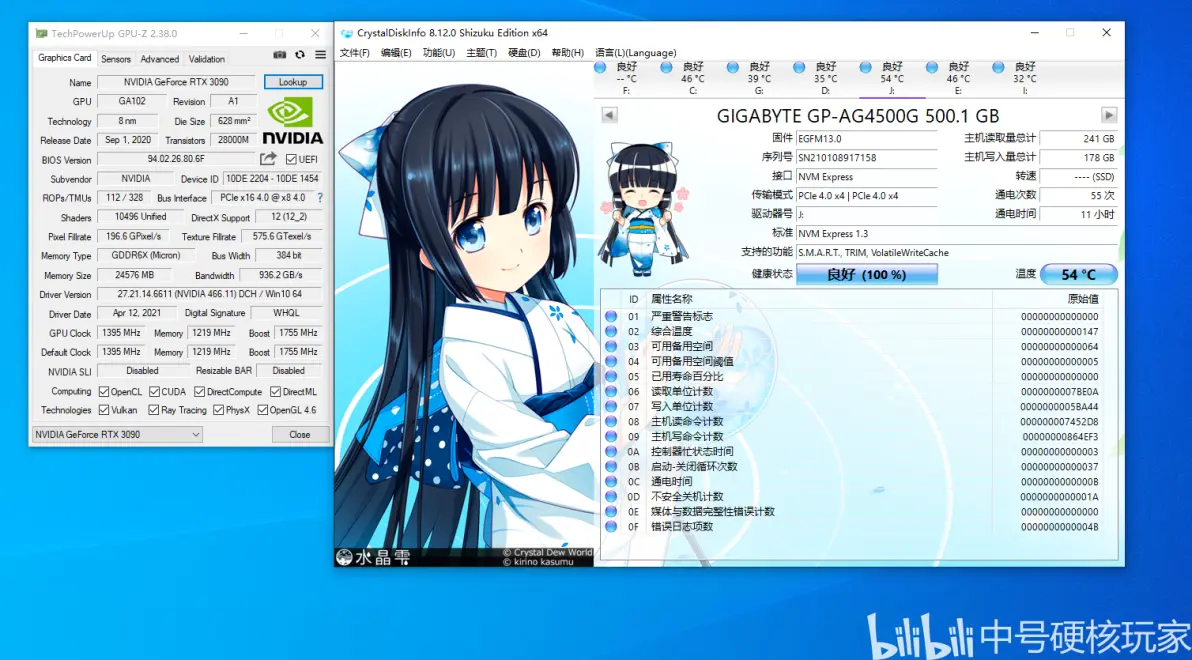1192x660 pixels.
Task: Click the Driver Version field in GPU-Z
Action: tap(210, 294)
